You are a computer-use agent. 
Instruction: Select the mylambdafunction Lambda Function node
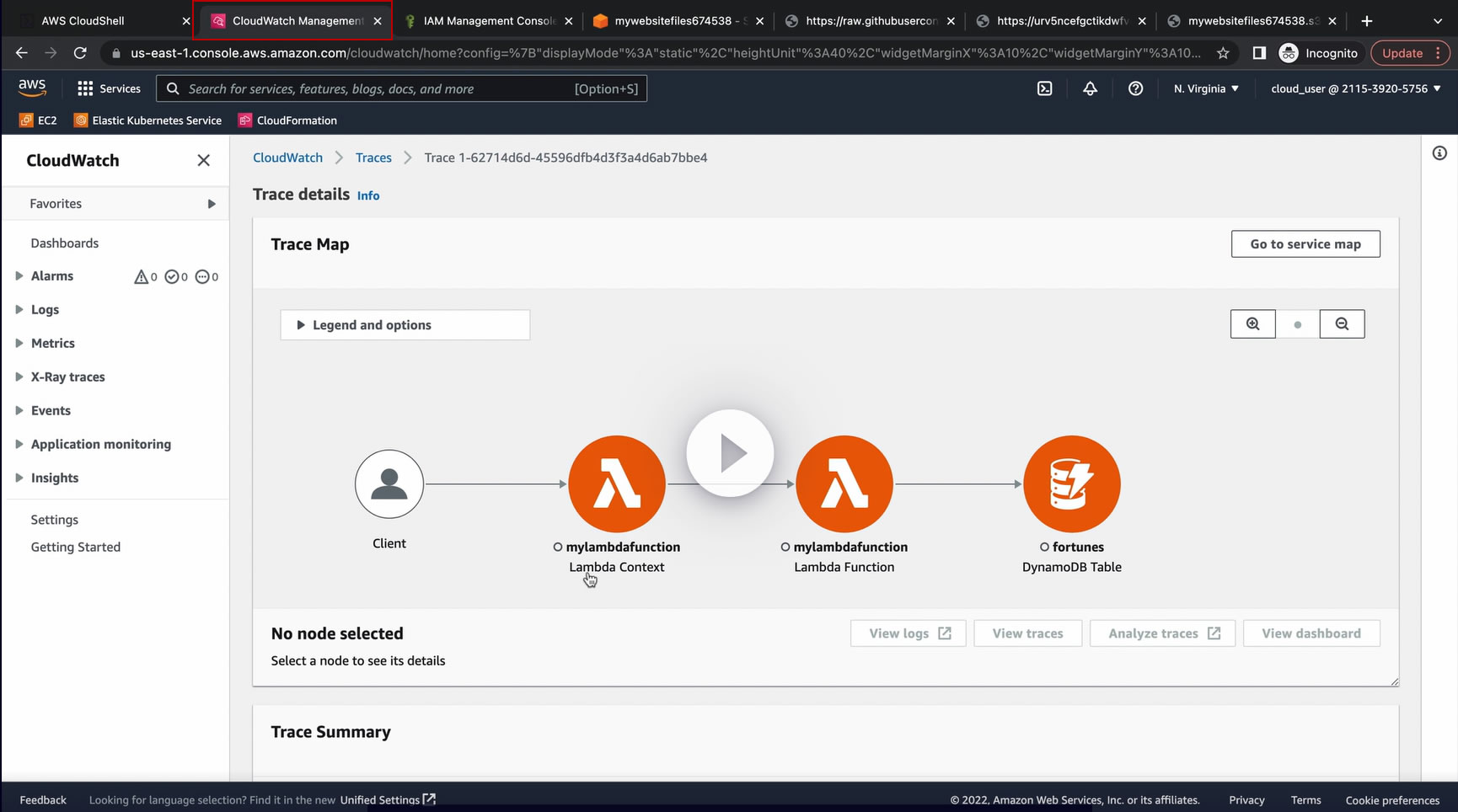point(844,484)
